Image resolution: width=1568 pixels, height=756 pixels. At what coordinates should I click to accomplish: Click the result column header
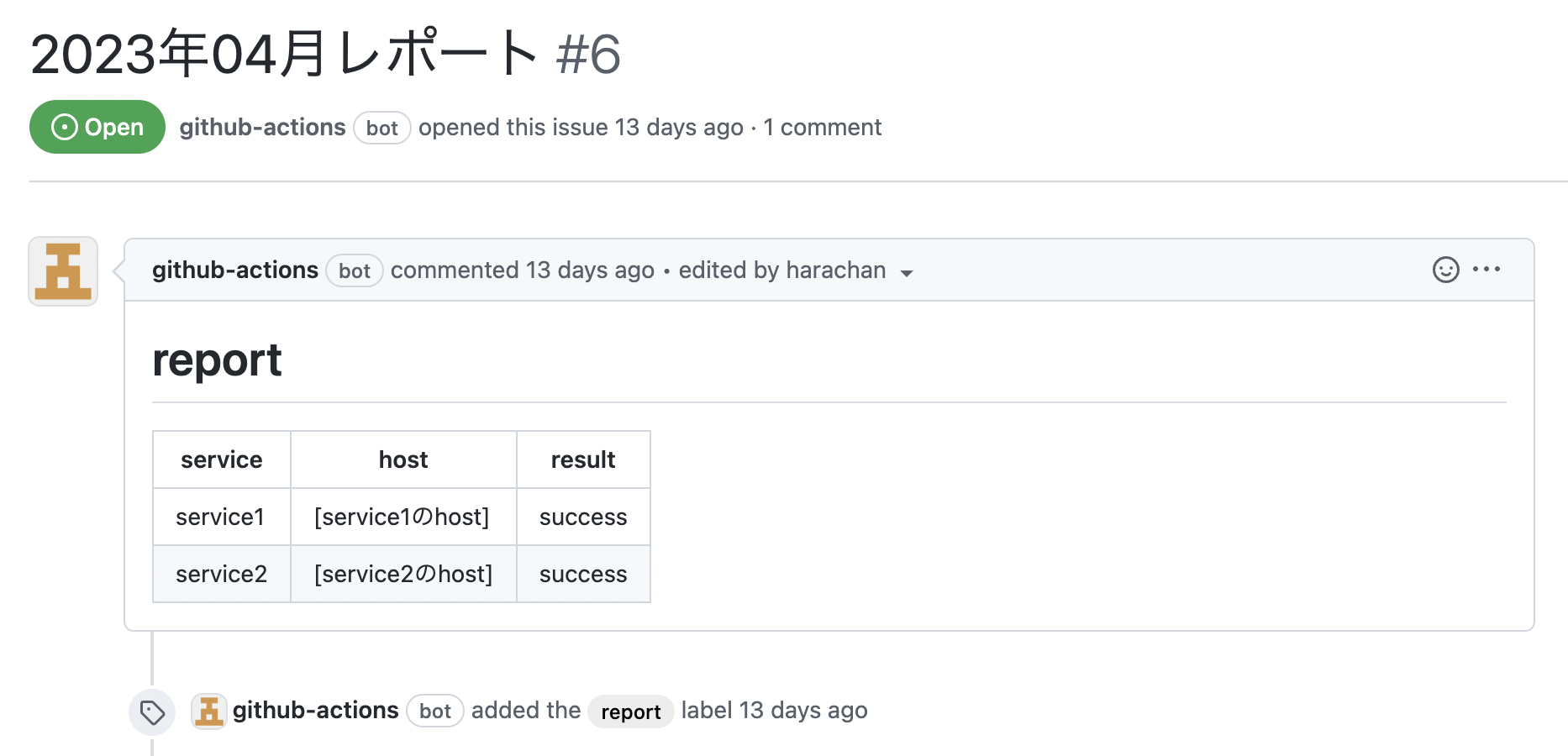[x=583, y=459]
